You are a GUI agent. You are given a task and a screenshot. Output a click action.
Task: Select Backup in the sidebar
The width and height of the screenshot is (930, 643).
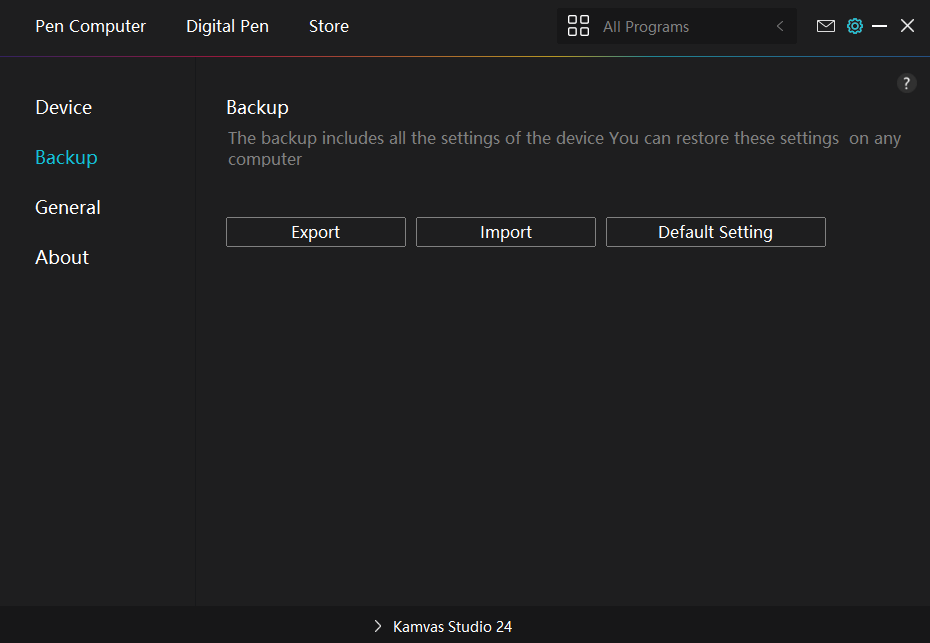(x=66, y=157)
